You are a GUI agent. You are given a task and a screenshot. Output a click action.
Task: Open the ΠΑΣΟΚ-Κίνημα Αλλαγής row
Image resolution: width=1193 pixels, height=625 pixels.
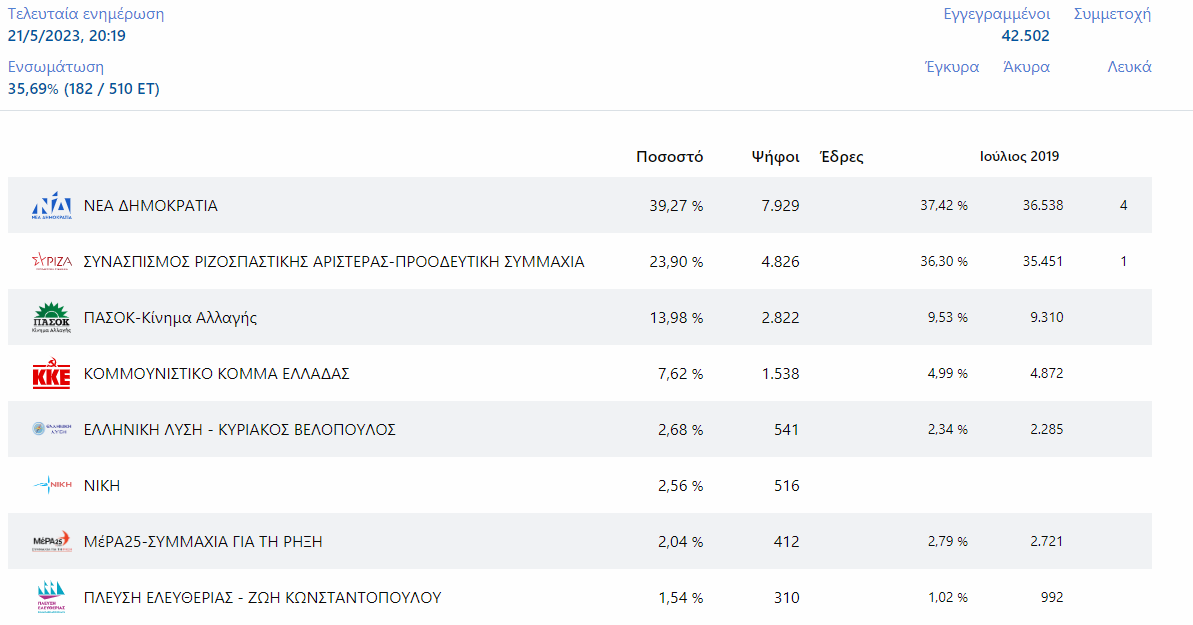coord(170,318)
